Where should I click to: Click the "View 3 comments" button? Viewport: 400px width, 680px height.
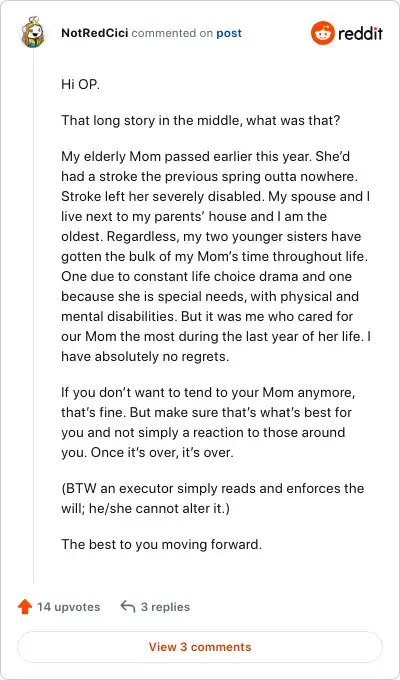point(200,647)
